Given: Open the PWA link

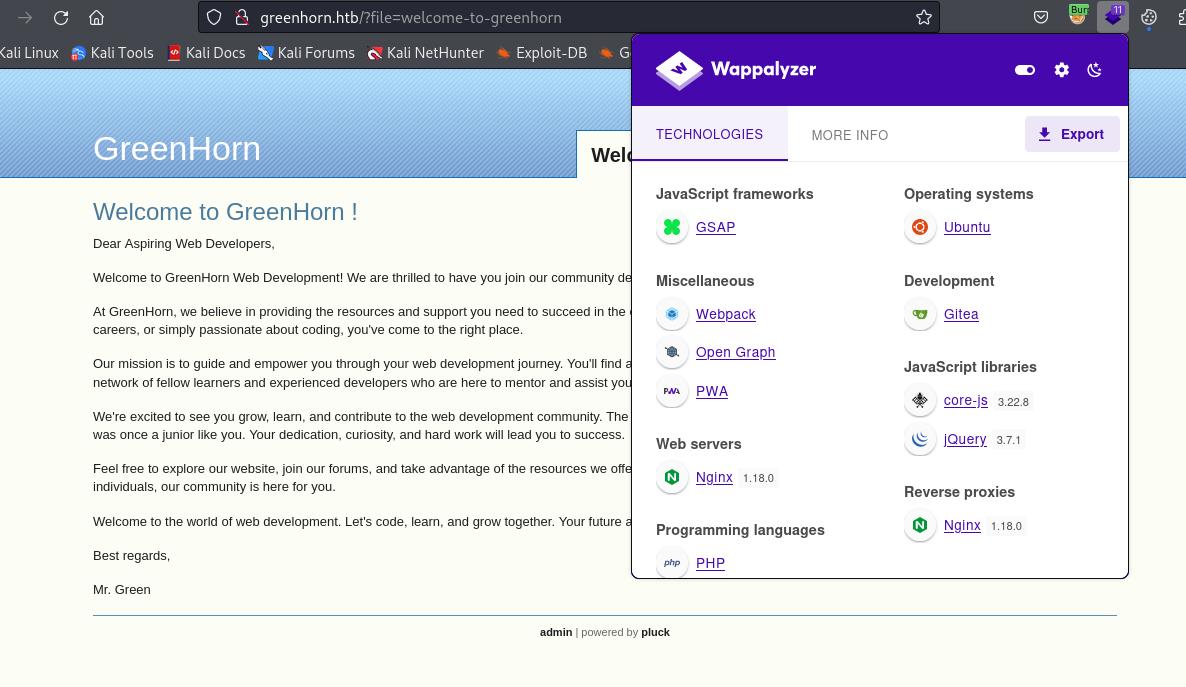Looking at the screenshot, I should click(x=712, y=391).
